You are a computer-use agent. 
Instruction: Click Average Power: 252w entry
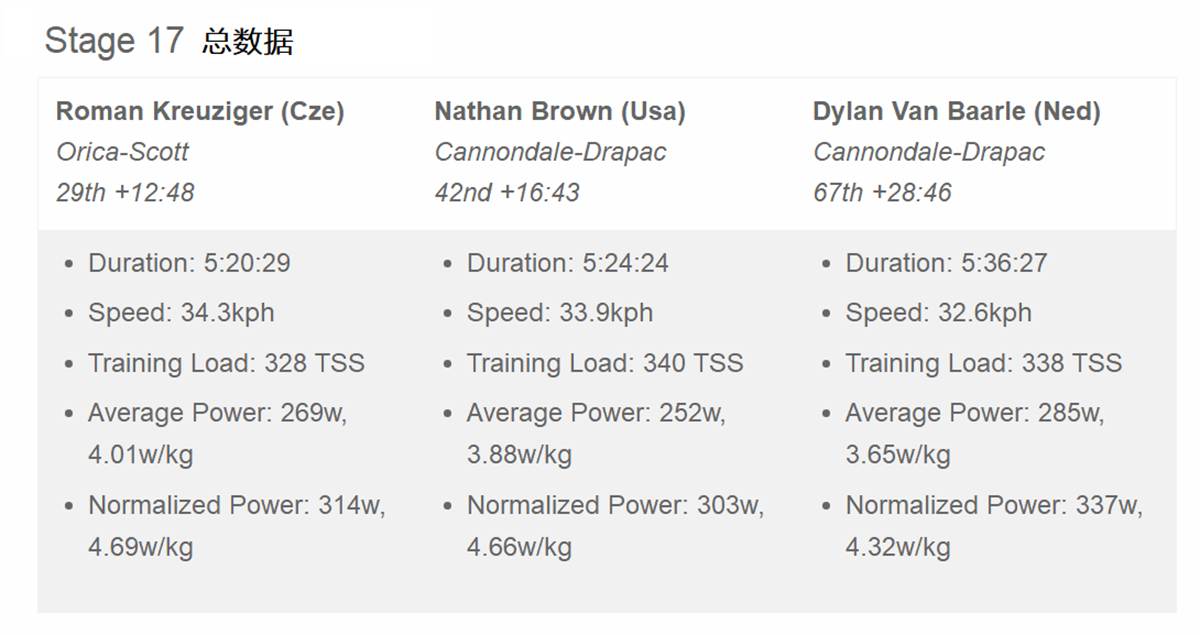click(x=597, y=434)
